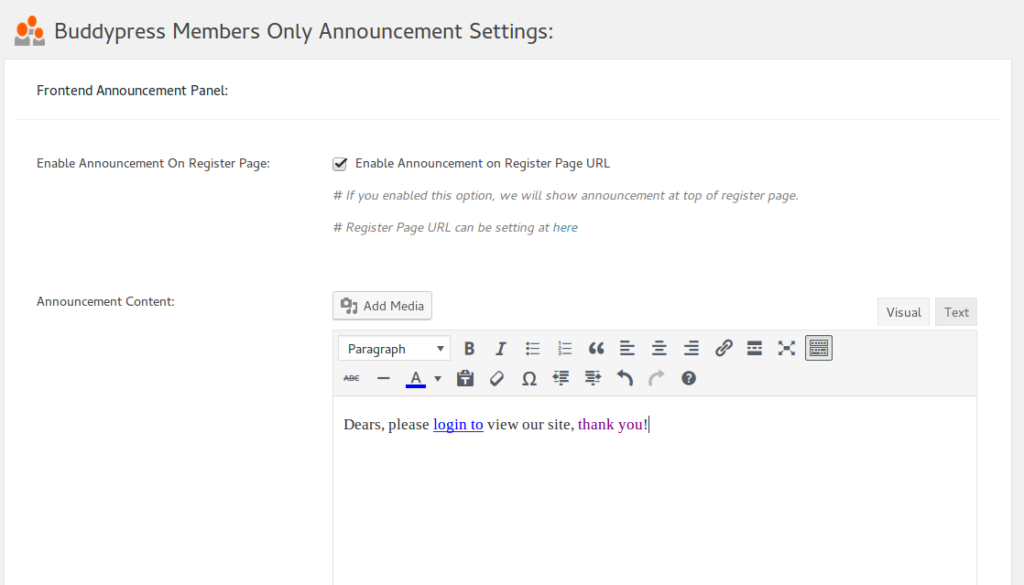Click the insert/edit link icon
The height and width of the screenshot is (585, 1024).
(723, 348)
